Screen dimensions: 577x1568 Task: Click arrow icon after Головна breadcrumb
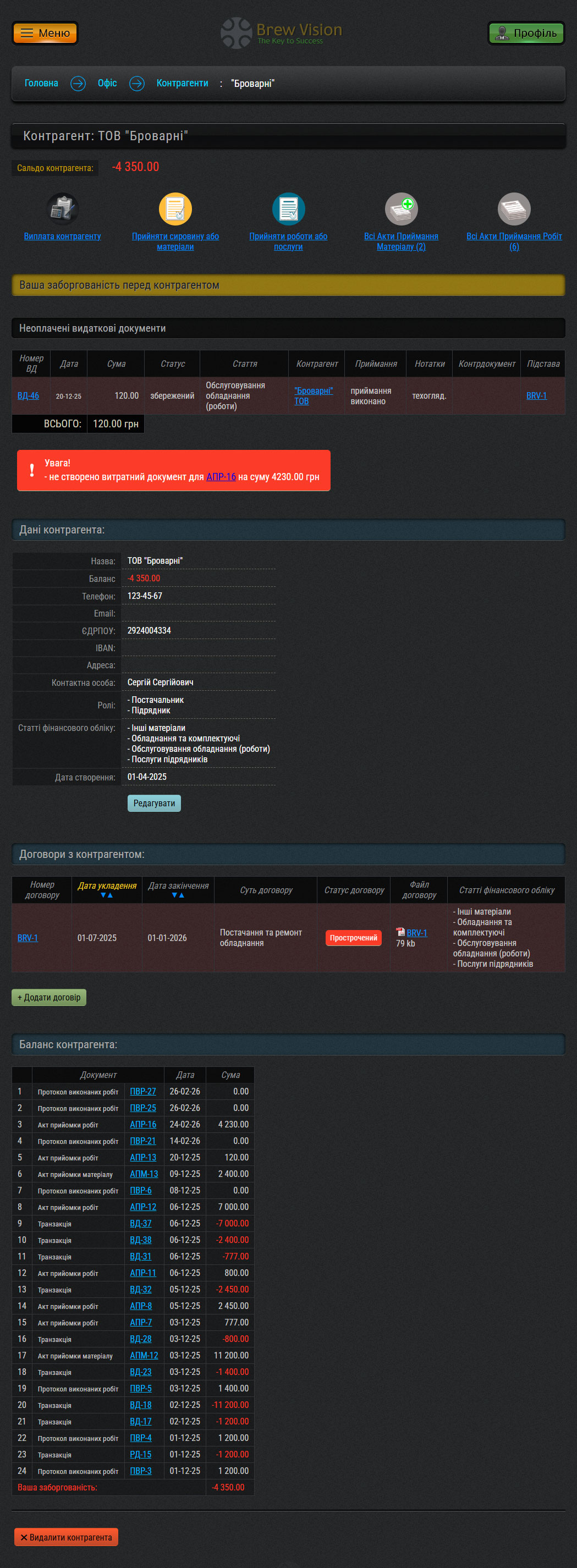click(x=78, y=84)
